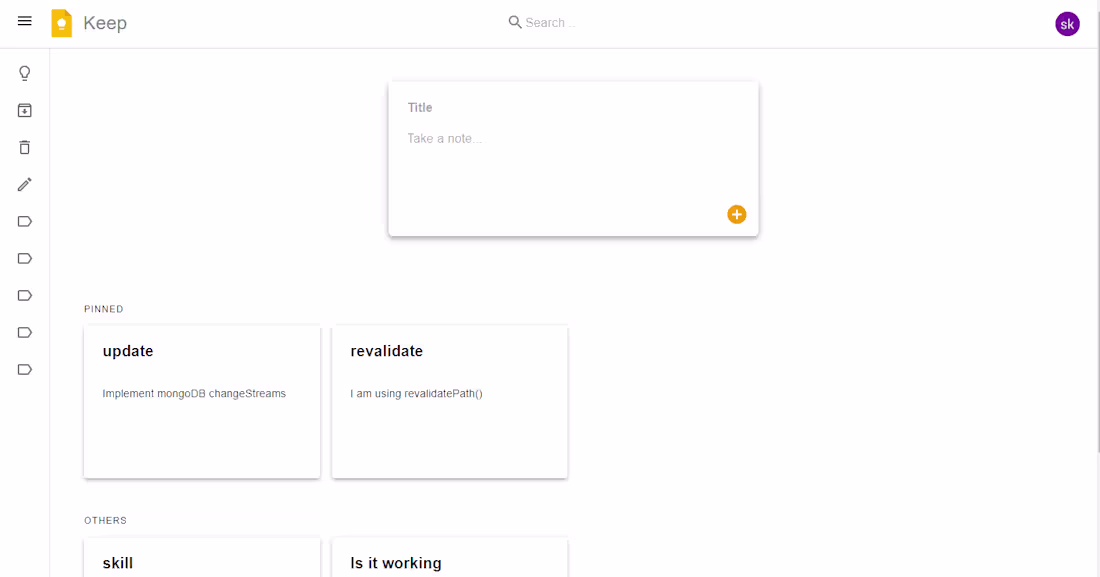The width and height of the screenshot is (1100, 577).
Task: Open the navigation hamburger menu
Action: pos(24,21)
